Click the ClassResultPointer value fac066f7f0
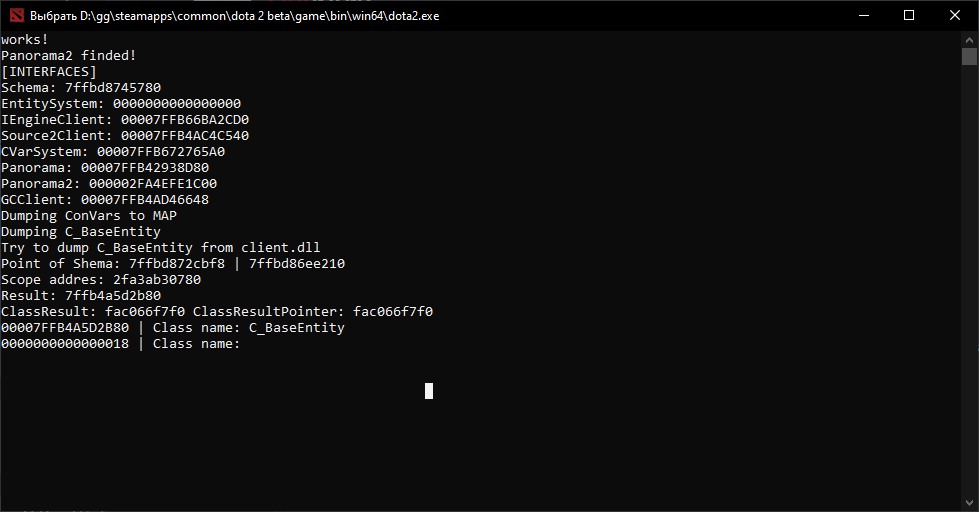The width and height of the screenshot is (979, 512). (x=393, y=312)
